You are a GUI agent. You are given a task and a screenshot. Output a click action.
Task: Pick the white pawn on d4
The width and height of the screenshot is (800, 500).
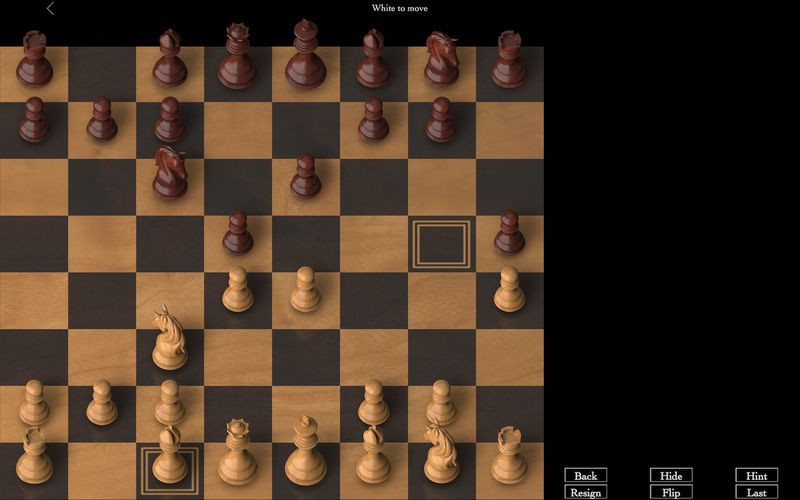[x=238, y=289]
